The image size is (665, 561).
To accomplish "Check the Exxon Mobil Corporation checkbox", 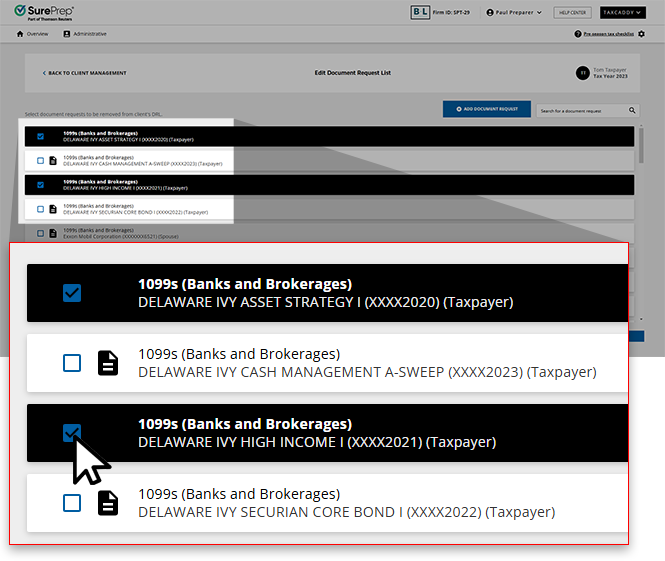I will [40, 233].
